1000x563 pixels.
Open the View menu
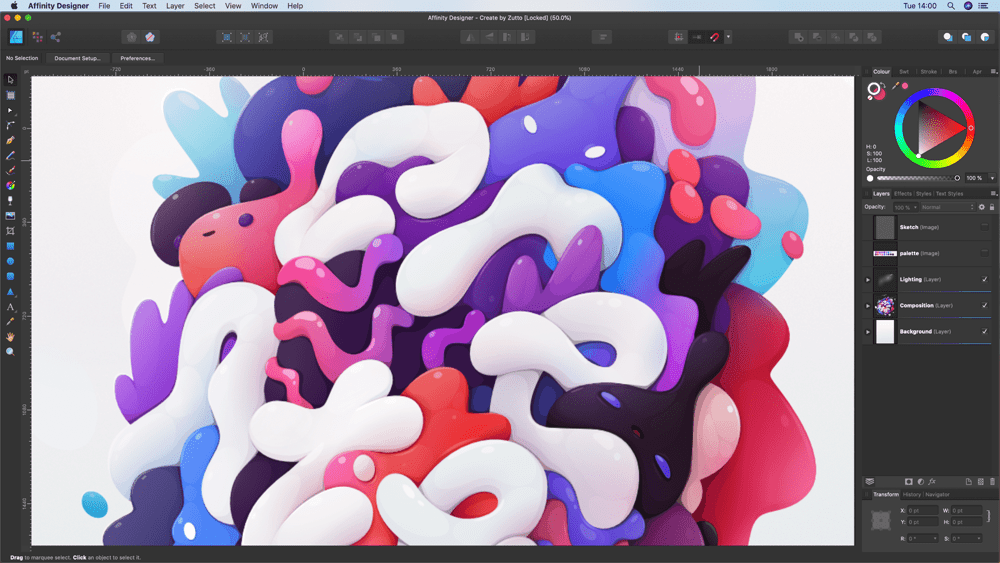tap(233, 6)
